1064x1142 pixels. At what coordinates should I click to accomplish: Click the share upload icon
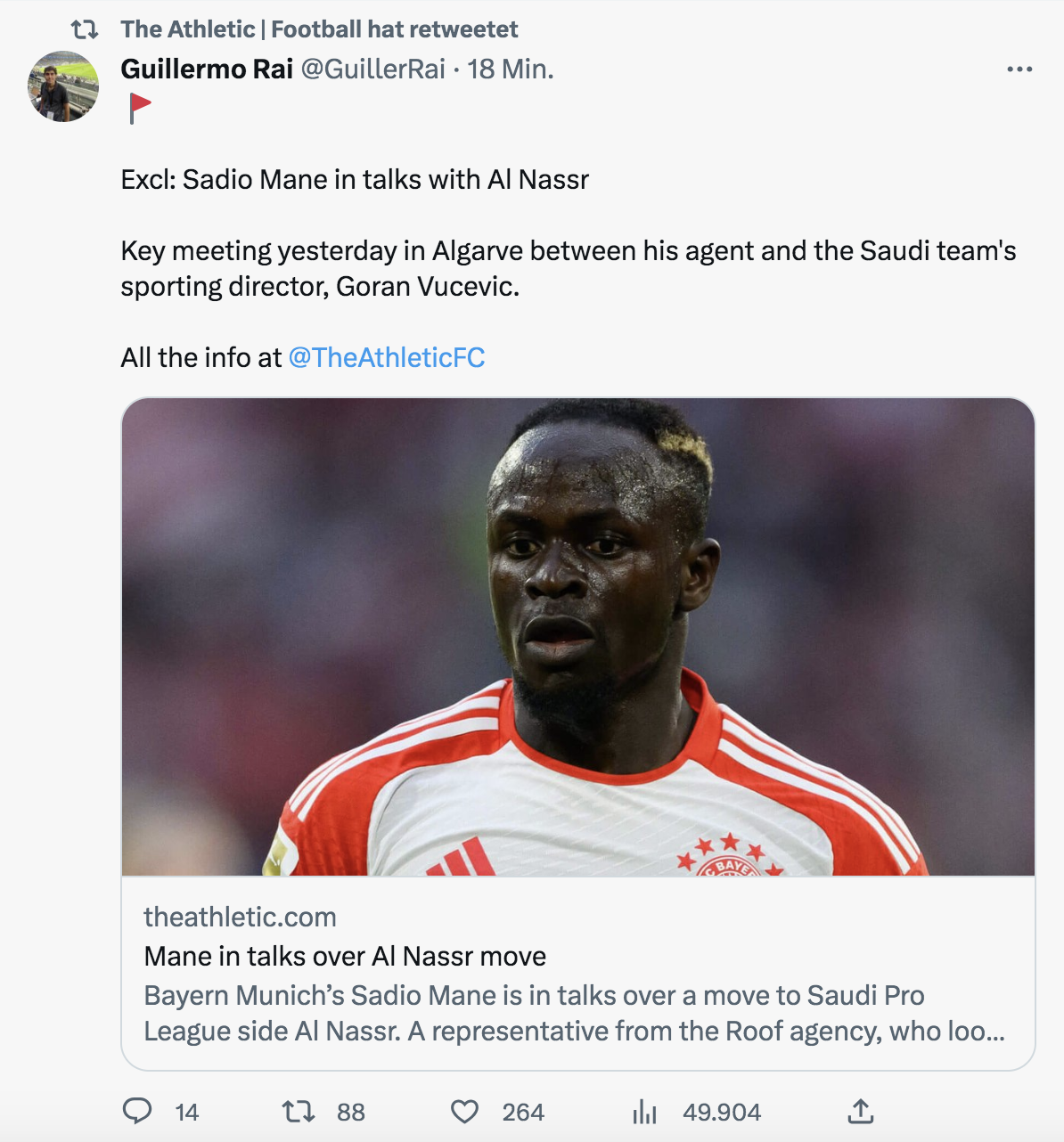(860, 1111)
